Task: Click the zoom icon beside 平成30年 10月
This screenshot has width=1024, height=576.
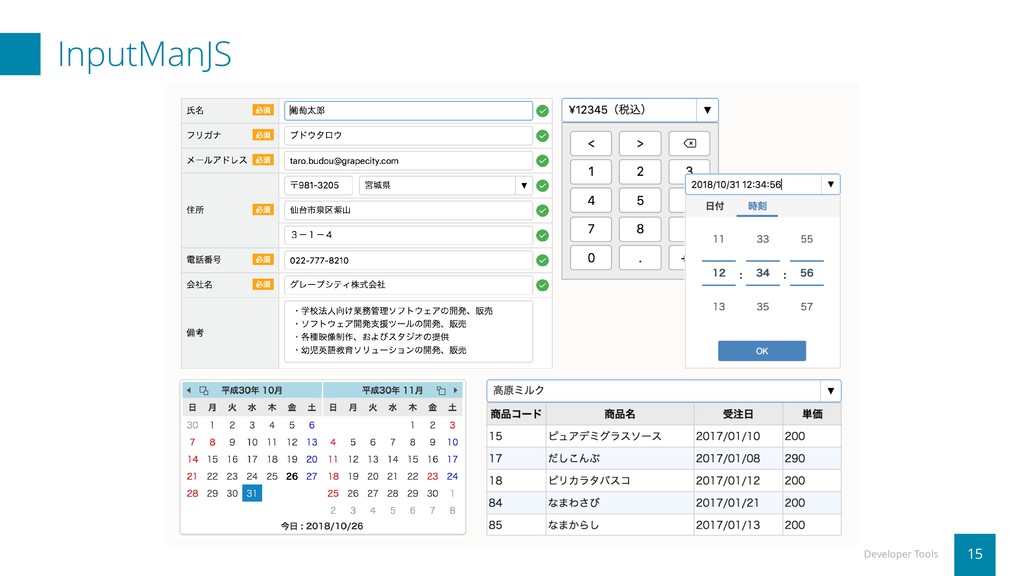Action: [x=204, y=391]
